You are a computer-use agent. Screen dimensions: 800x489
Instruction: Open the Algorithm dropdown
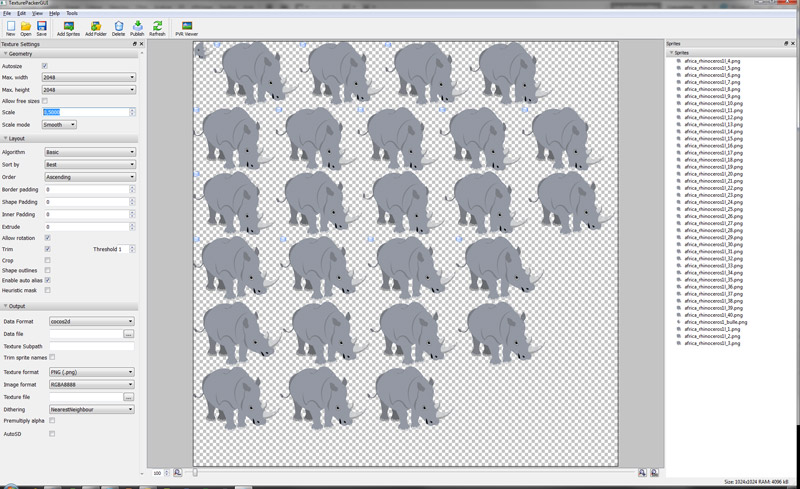click(x=90, y=152)
